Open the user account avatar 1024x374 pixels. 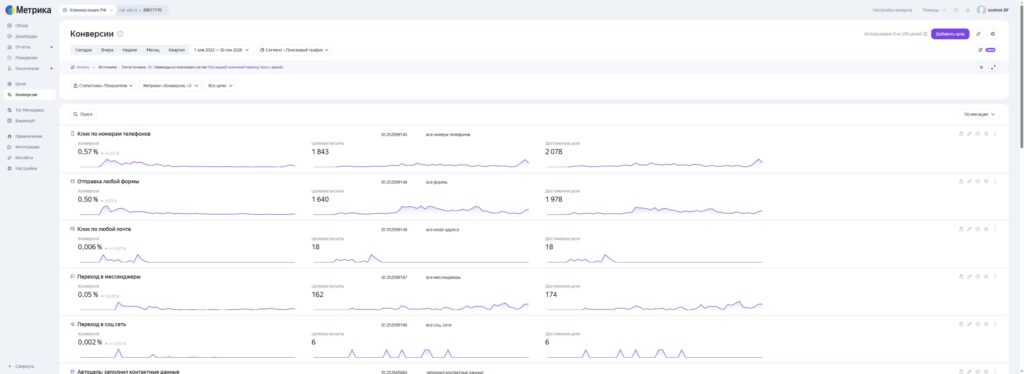pyautogui.click(x=981, y=10)
